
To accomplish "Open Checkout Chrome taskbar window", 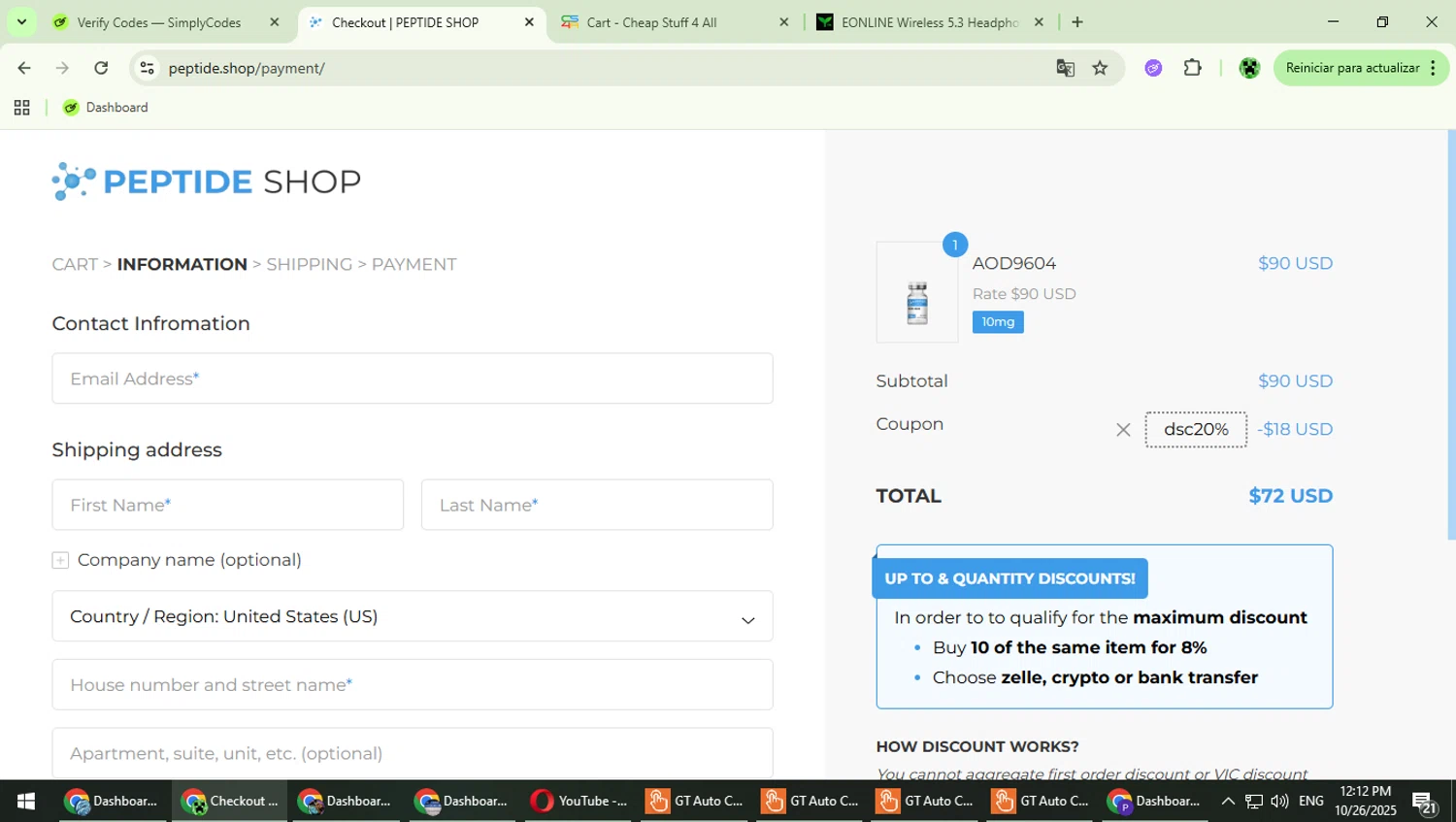I will [x=229, y=802].
